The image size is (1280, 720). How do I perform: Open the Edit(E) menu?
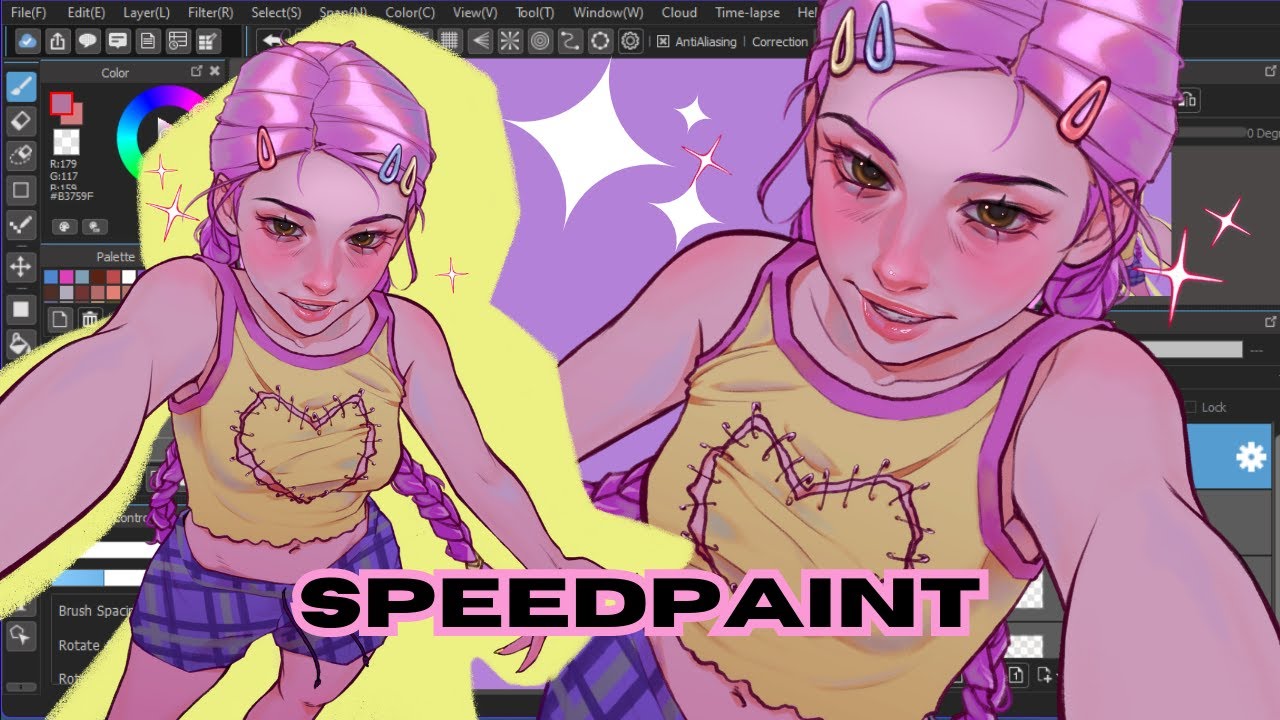(87, 13)
